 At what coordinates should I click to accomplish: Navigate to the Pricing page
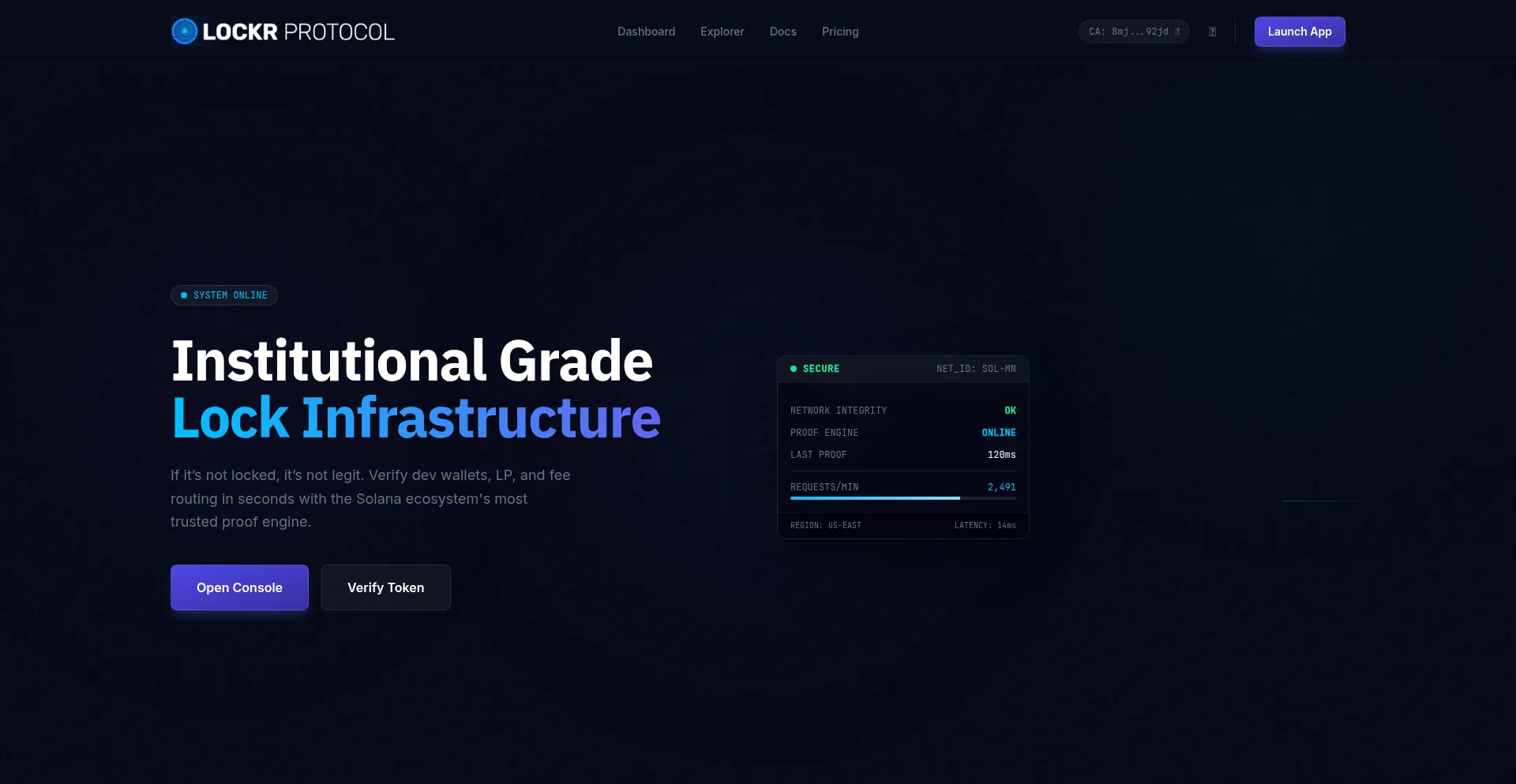click(x=840, y=32)
